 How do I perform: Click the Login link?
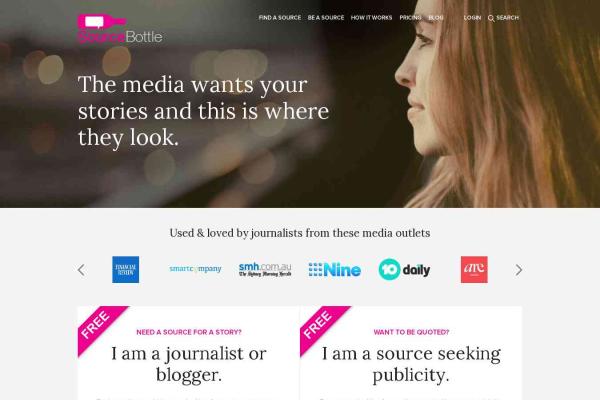472,18
